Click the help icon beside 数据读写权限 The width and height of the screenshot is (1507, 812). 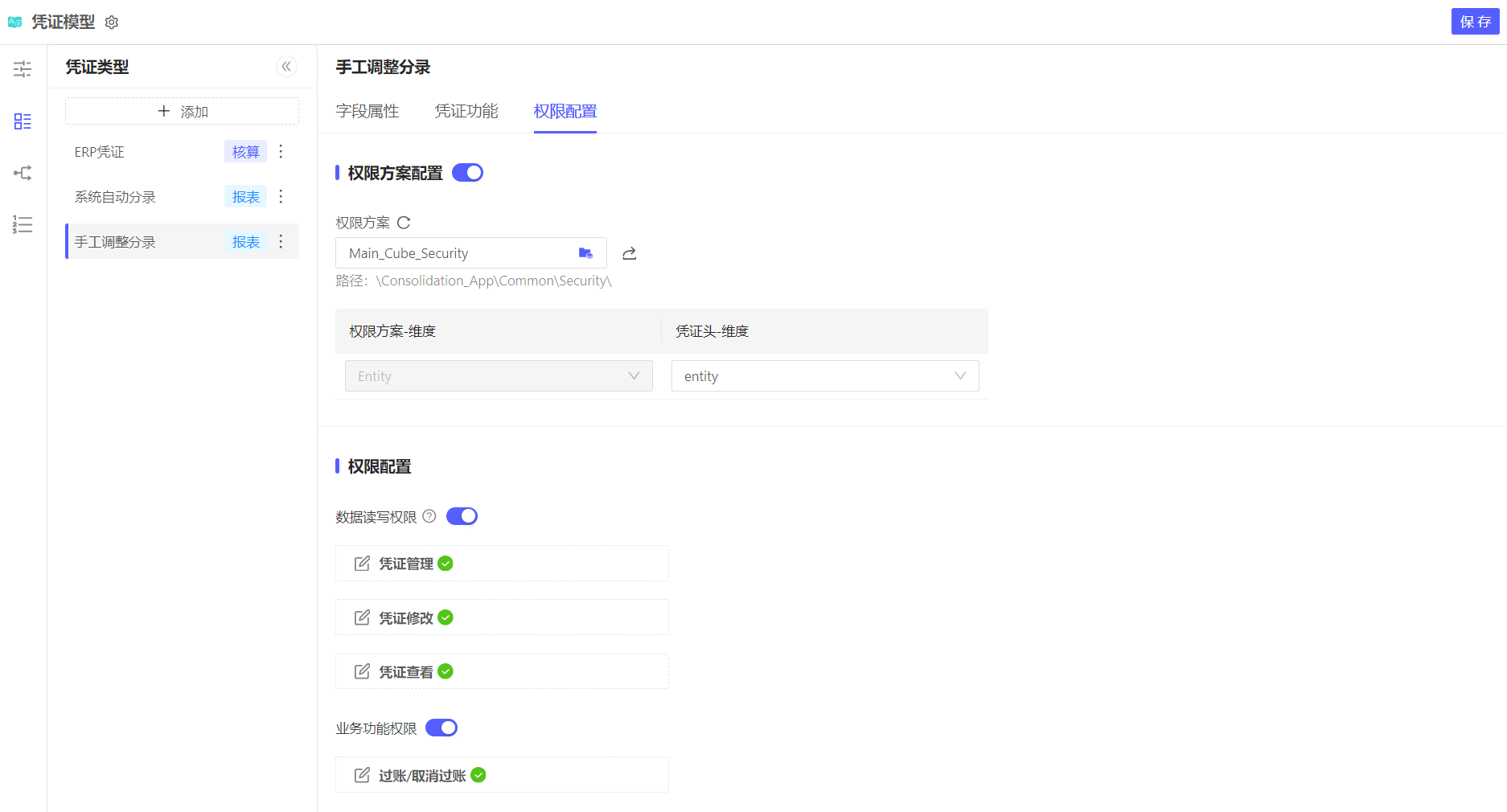[429, 516]
